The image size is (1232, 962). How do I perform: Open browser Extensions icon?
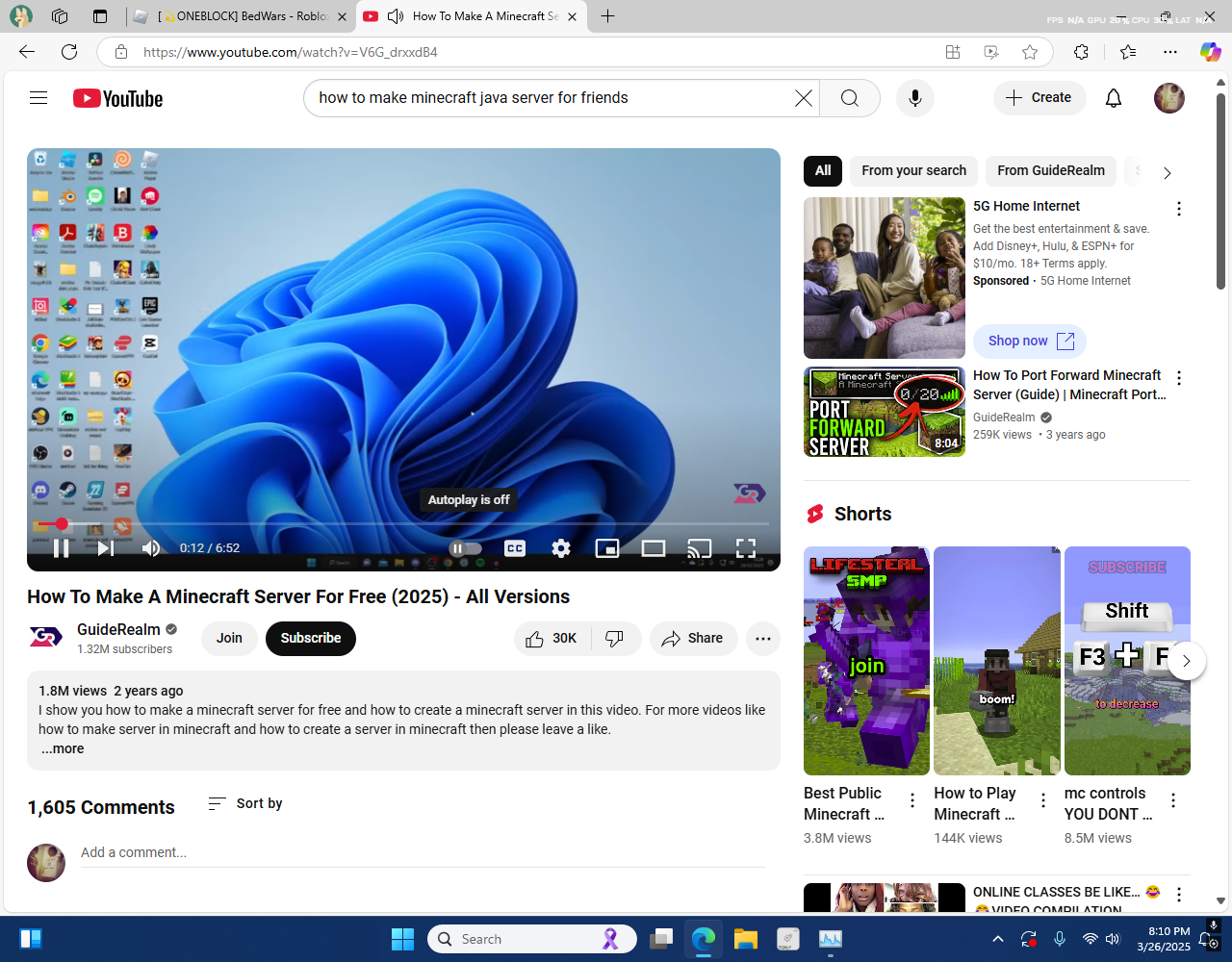pos(1082,52)
